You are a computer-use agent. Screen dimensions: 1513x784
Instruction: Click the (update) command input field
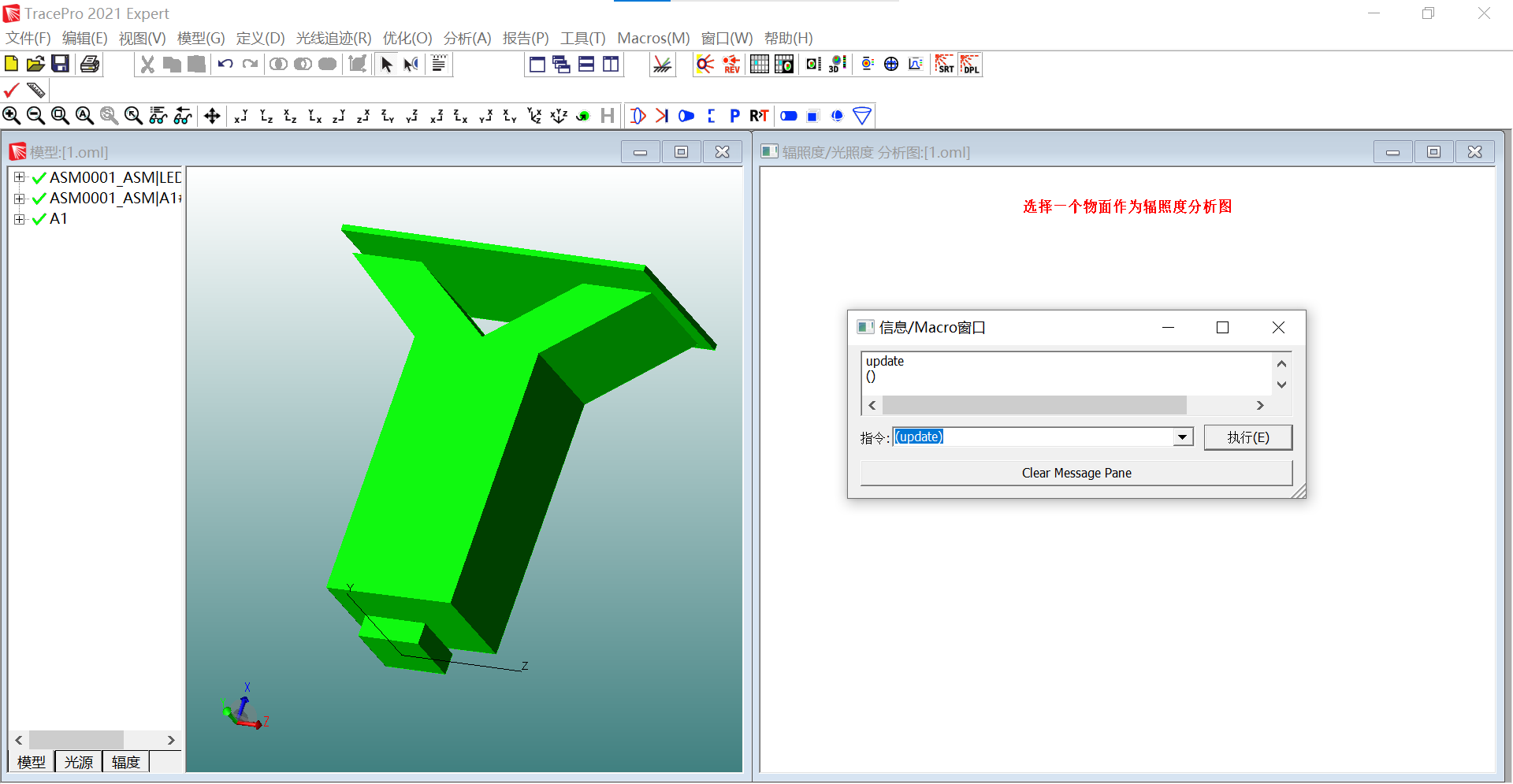pos(1033,437)
